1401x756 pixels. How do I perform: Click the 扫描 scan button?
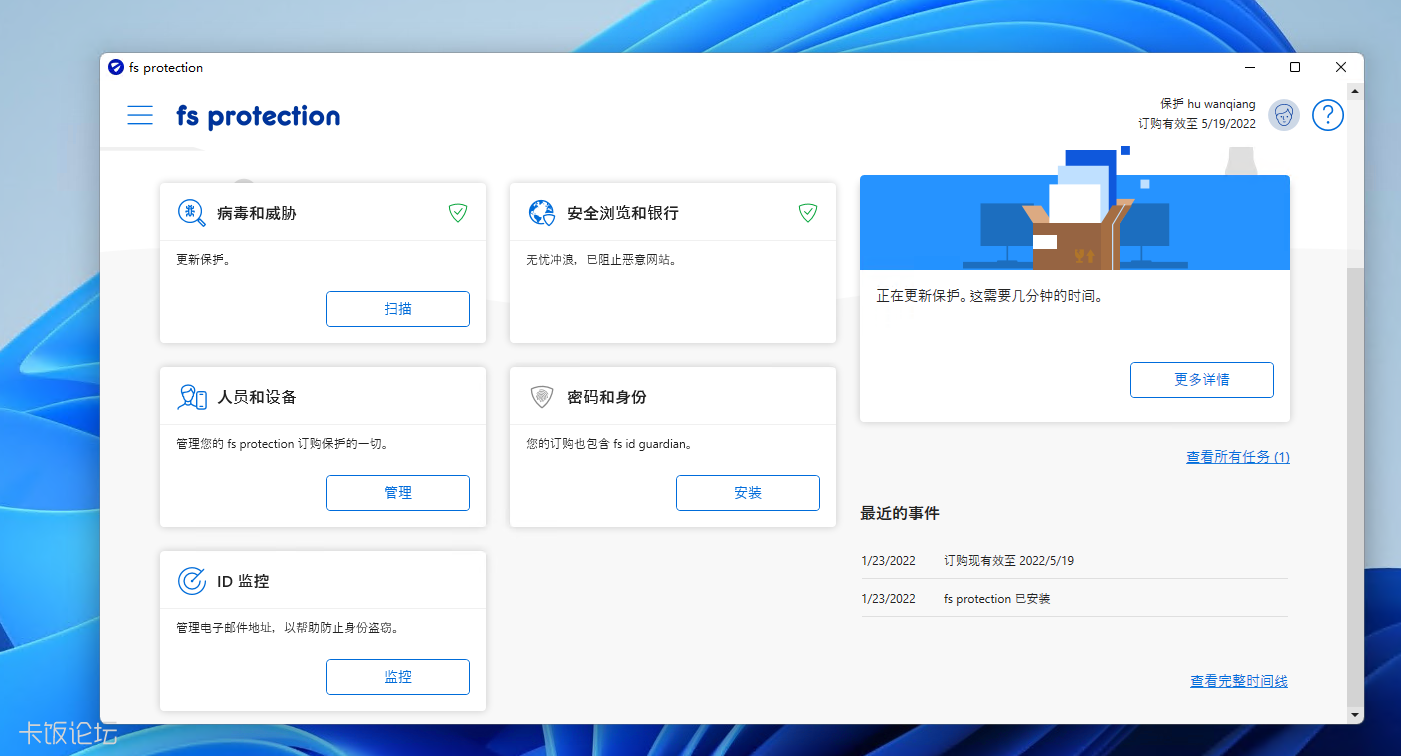click(x=397, y=308)
